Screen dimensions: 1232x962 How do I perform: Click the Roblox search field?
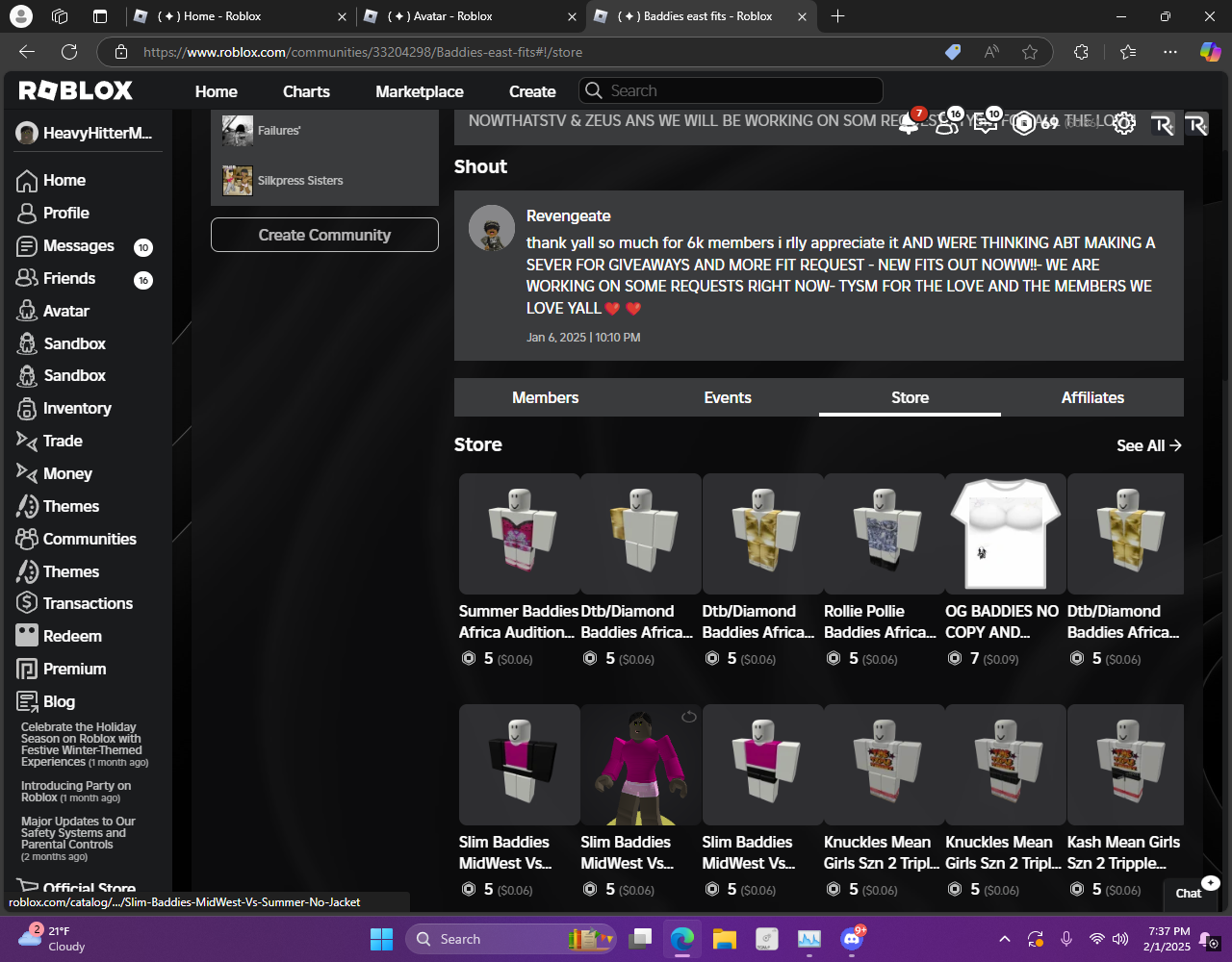coord(731,90)
